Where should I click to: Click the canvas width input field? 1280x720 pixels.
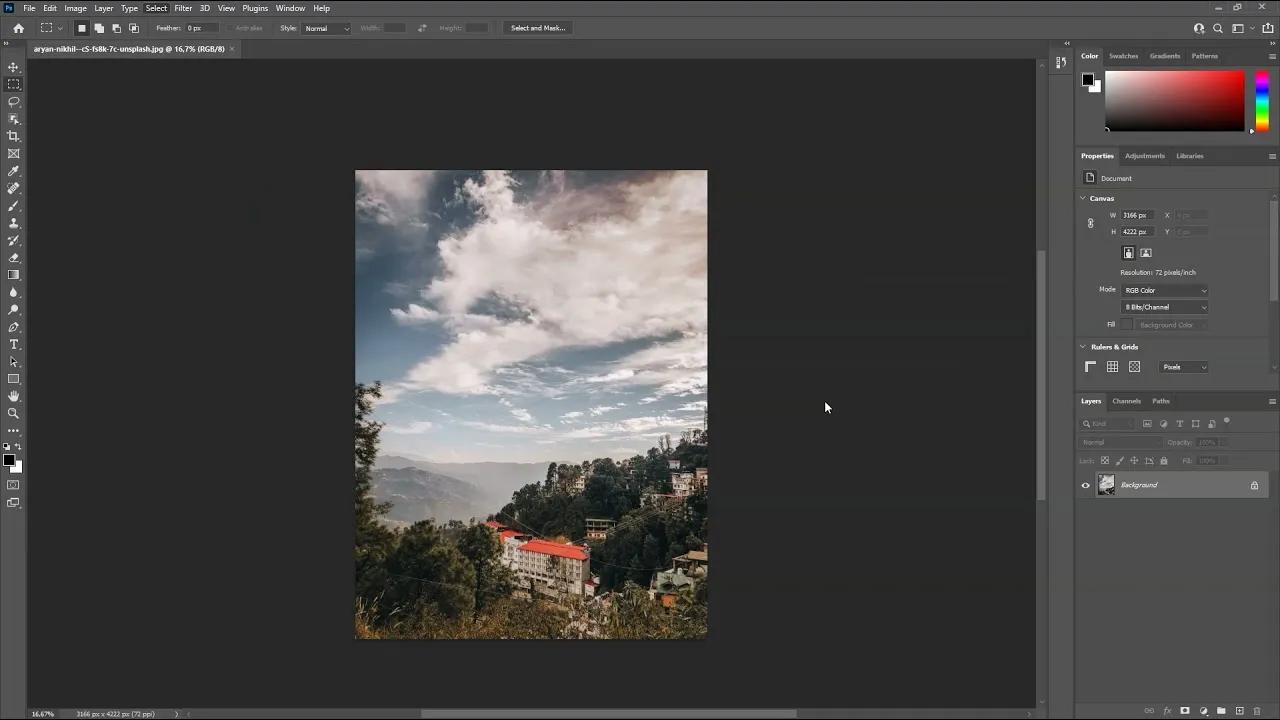[1136, 215]
